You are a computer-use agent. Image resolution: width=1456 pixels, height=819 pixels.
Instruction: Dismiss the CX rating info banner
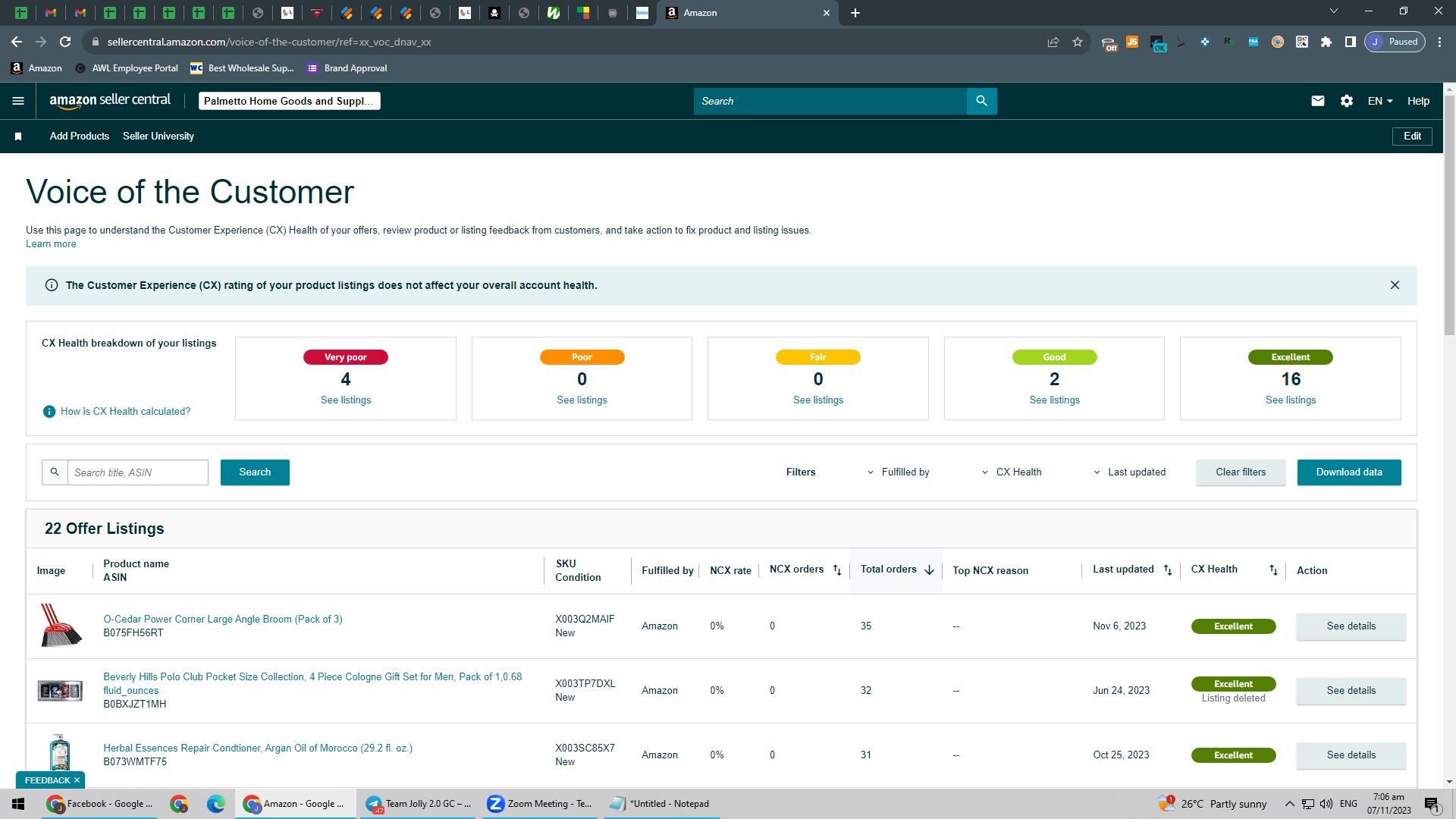tap(1395, 285)
